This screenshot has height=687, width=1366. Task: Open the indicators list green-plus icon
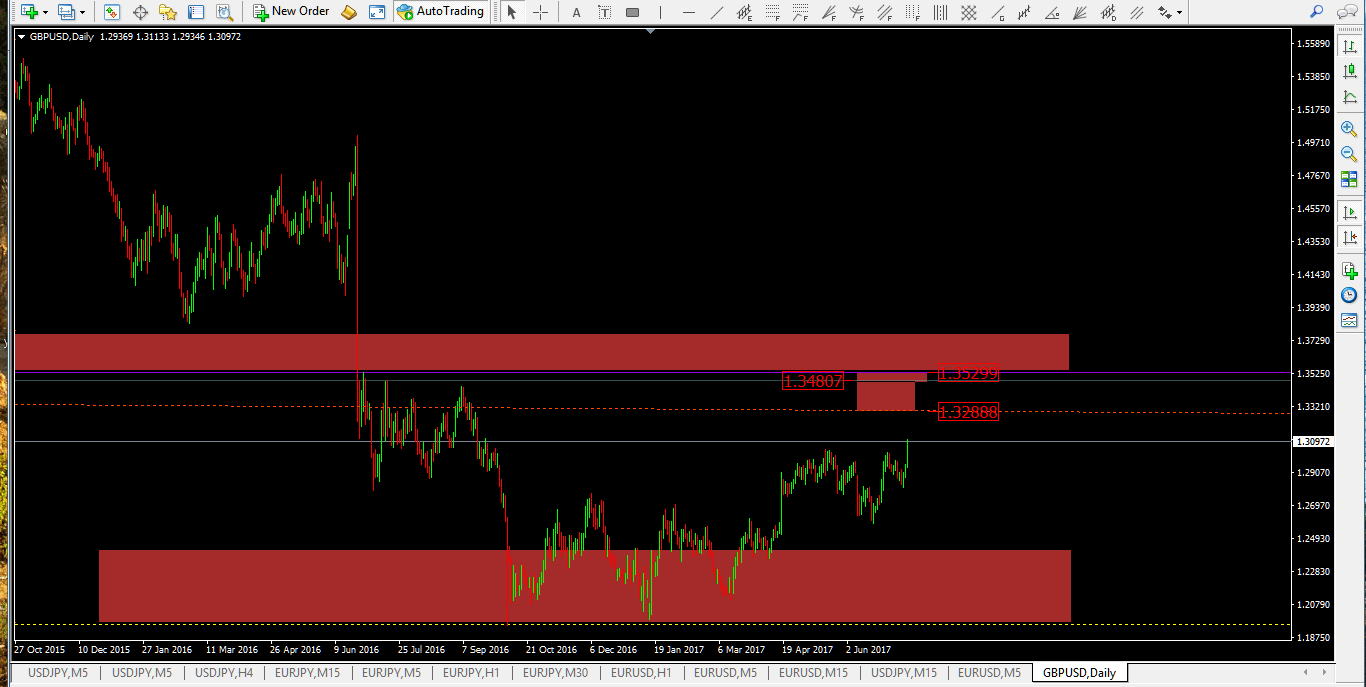point(1349,270)
